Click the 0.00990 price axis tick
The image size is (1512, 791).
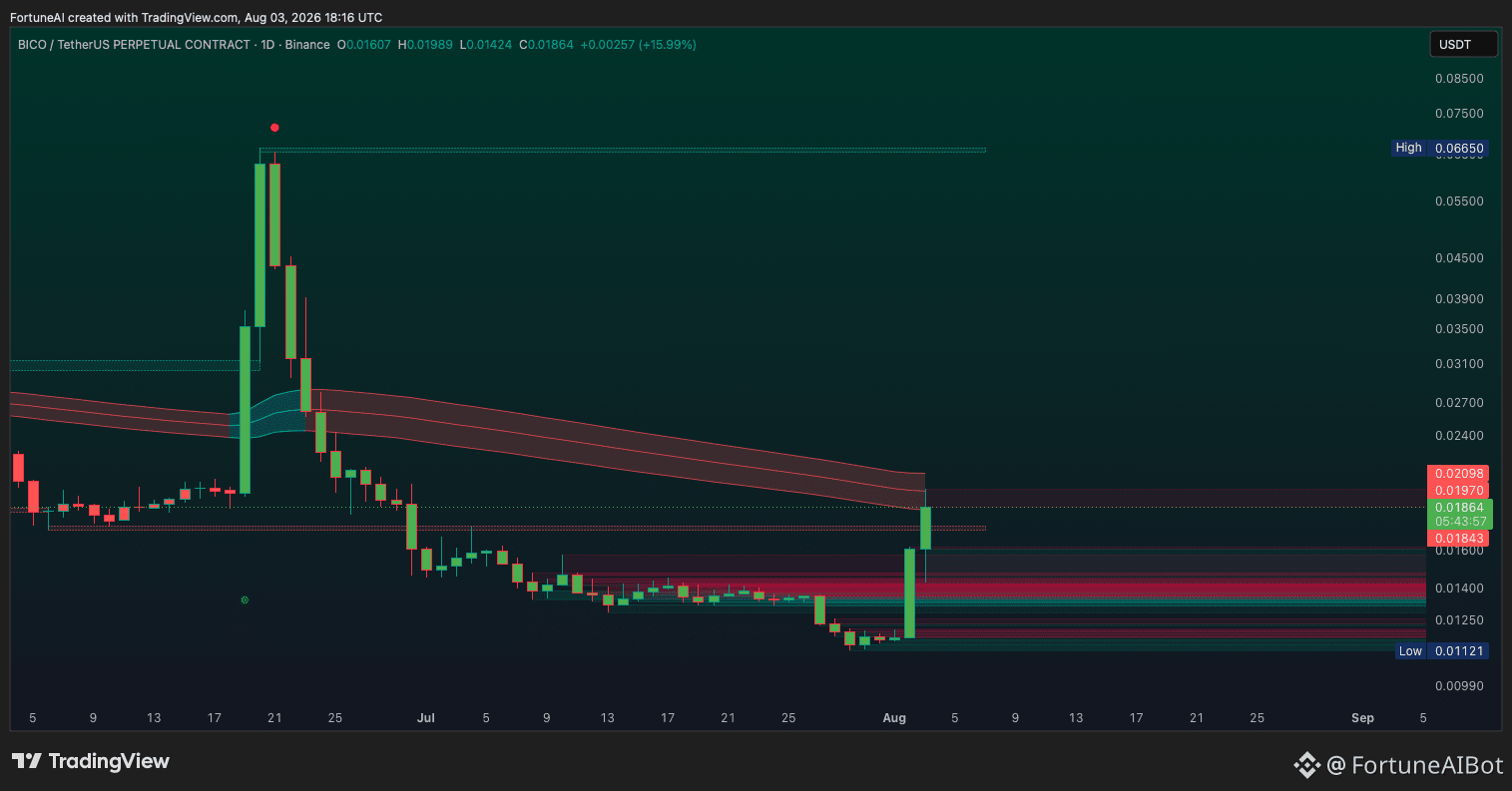click(x=1459, y=686)
